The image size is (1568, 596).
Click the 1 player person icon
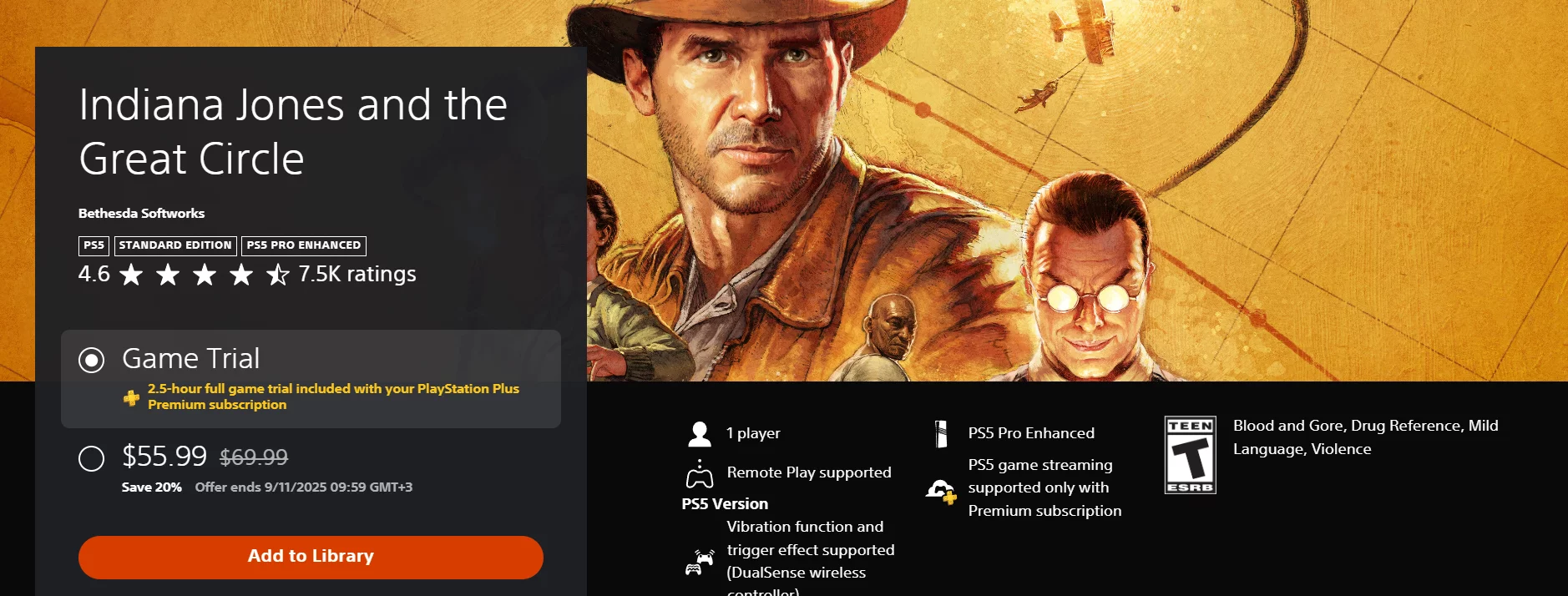tap(700, 434)
